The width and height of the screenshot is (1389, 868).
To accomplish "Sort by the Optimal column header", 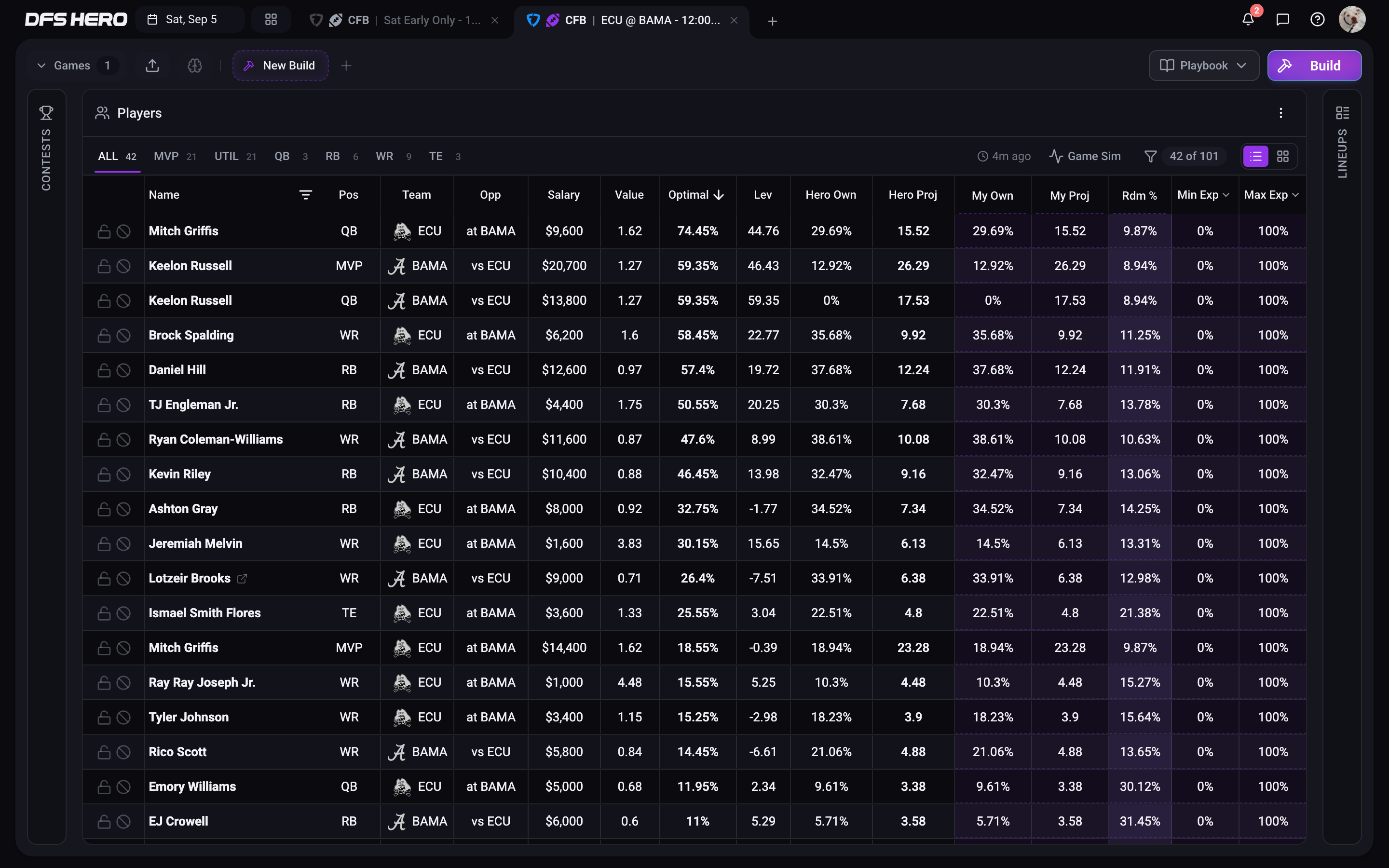I will tap(695, 195).
